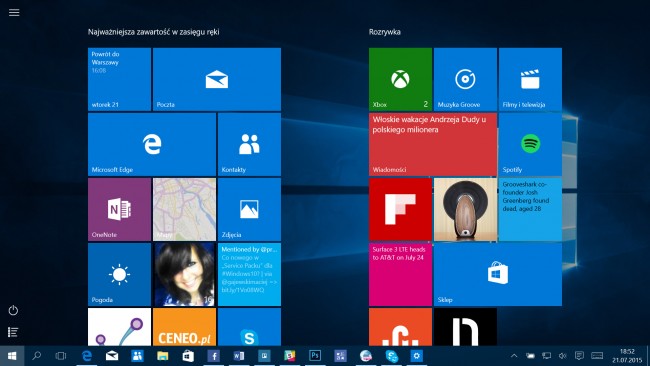Open the CENEO.pl tile

tap(184, 327)
